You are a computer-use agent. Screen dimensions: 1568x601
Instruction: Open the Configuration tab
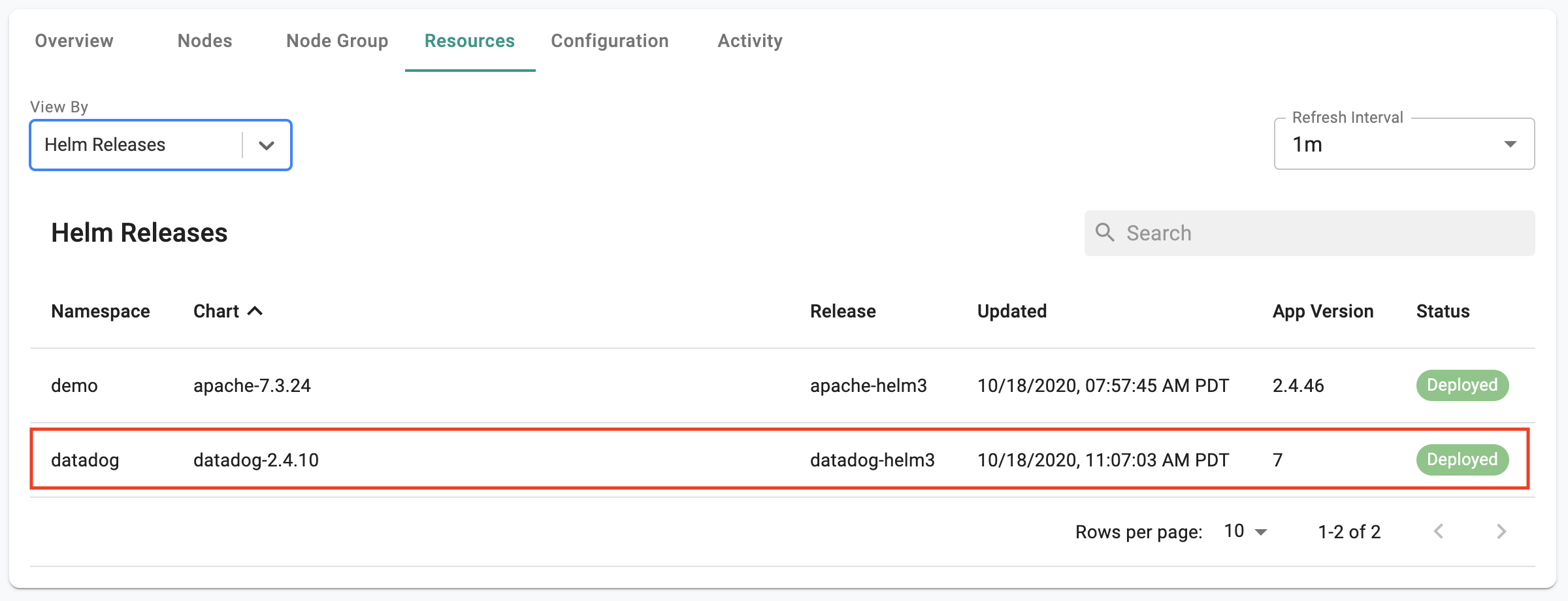pyautogui.click(x=610, y=41)
